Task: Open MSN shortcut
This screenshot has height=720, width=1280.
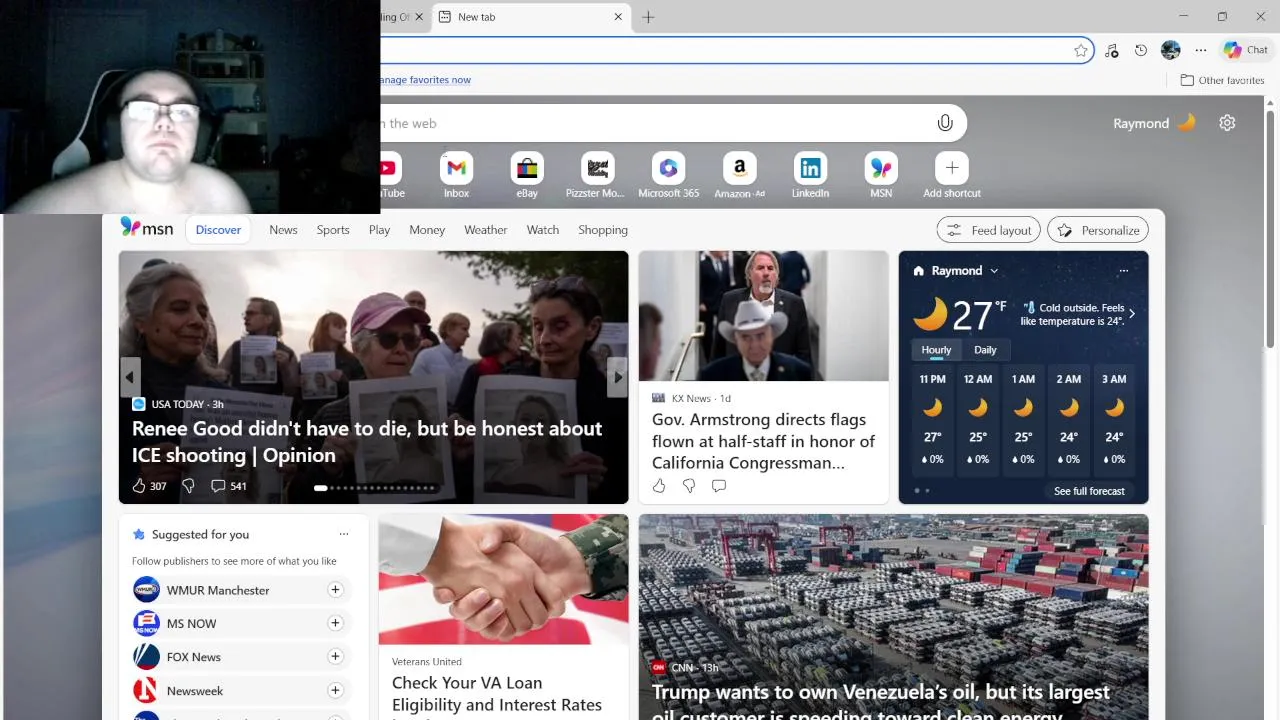Action: [881, 175]
